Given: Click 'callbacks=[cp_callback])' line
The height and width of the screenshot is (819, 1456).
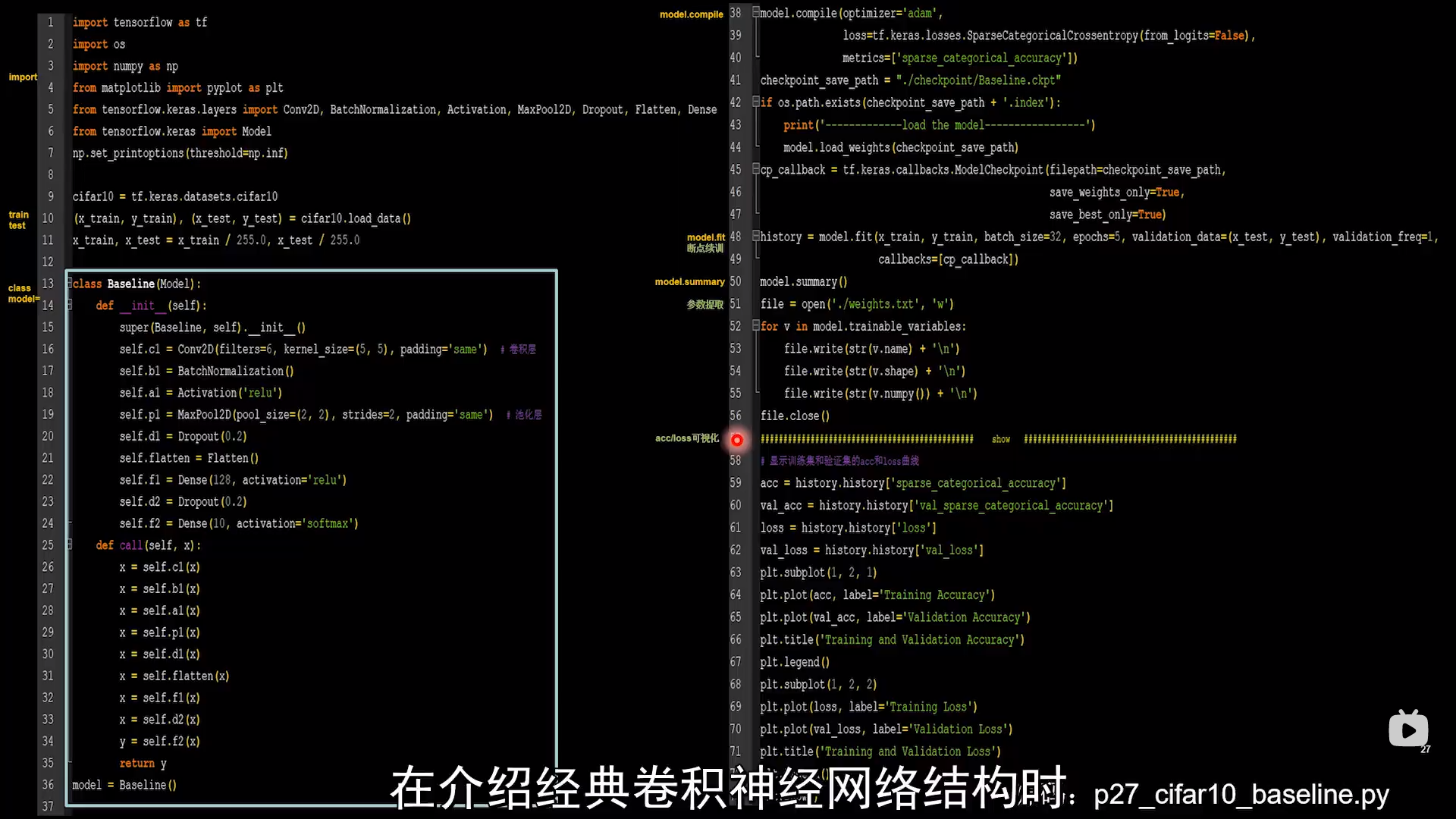Looking at the screenshot, I should (x=949, y=259).
